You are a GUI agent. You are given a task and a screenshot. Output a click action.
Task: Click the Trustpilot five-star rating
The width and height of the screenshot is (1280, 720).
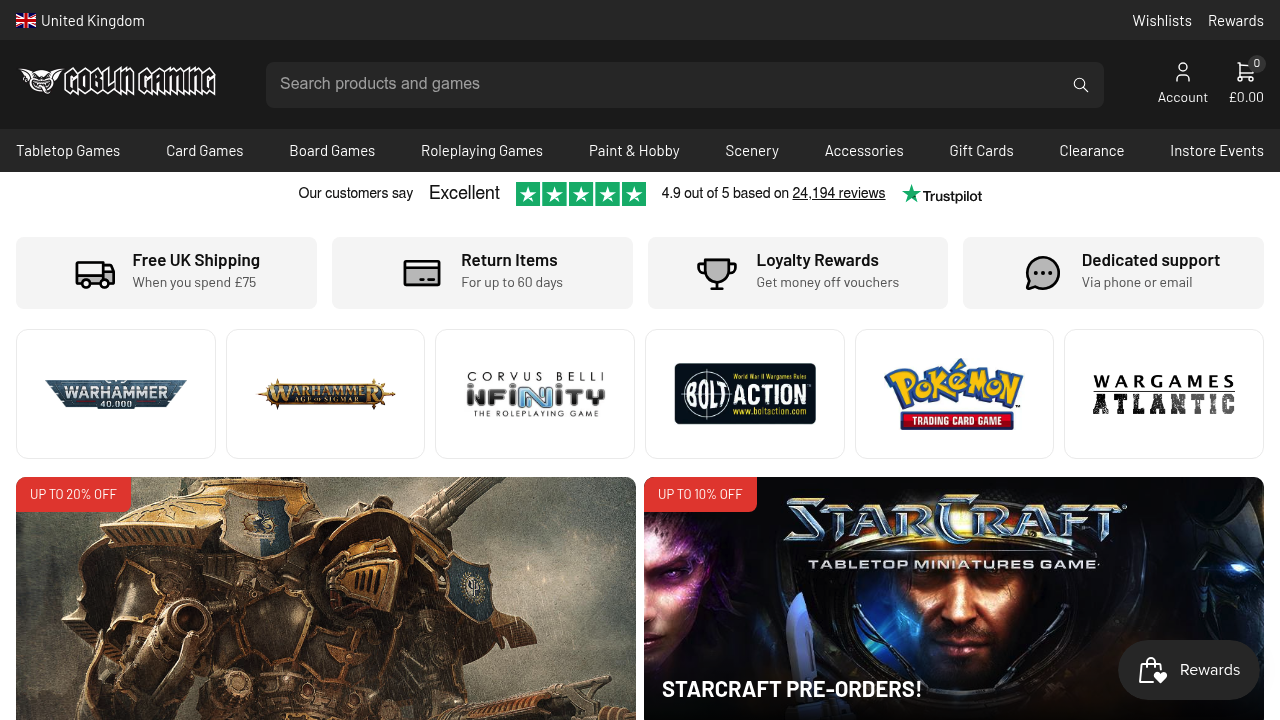tap(581, 194)
